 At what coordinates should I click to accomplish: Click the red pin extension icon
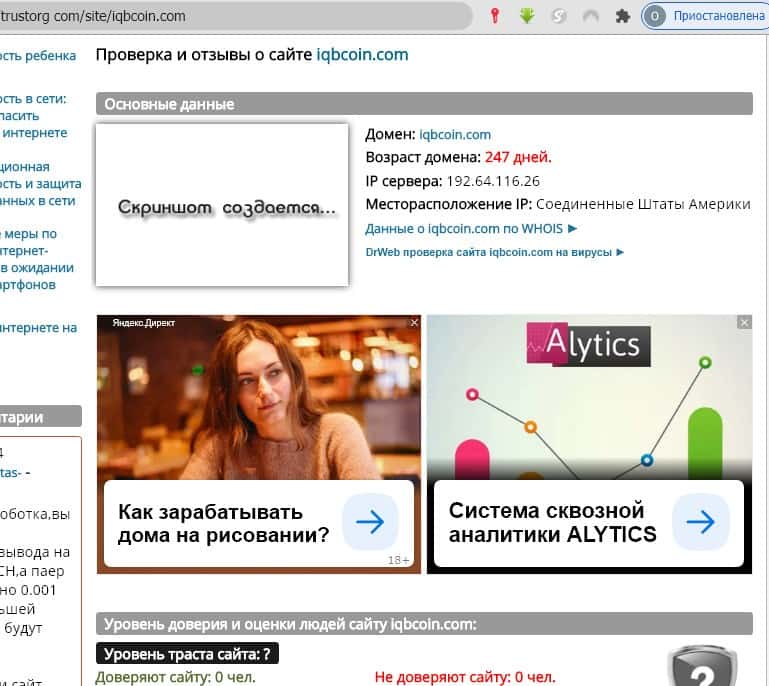click(x=494, y=16)
